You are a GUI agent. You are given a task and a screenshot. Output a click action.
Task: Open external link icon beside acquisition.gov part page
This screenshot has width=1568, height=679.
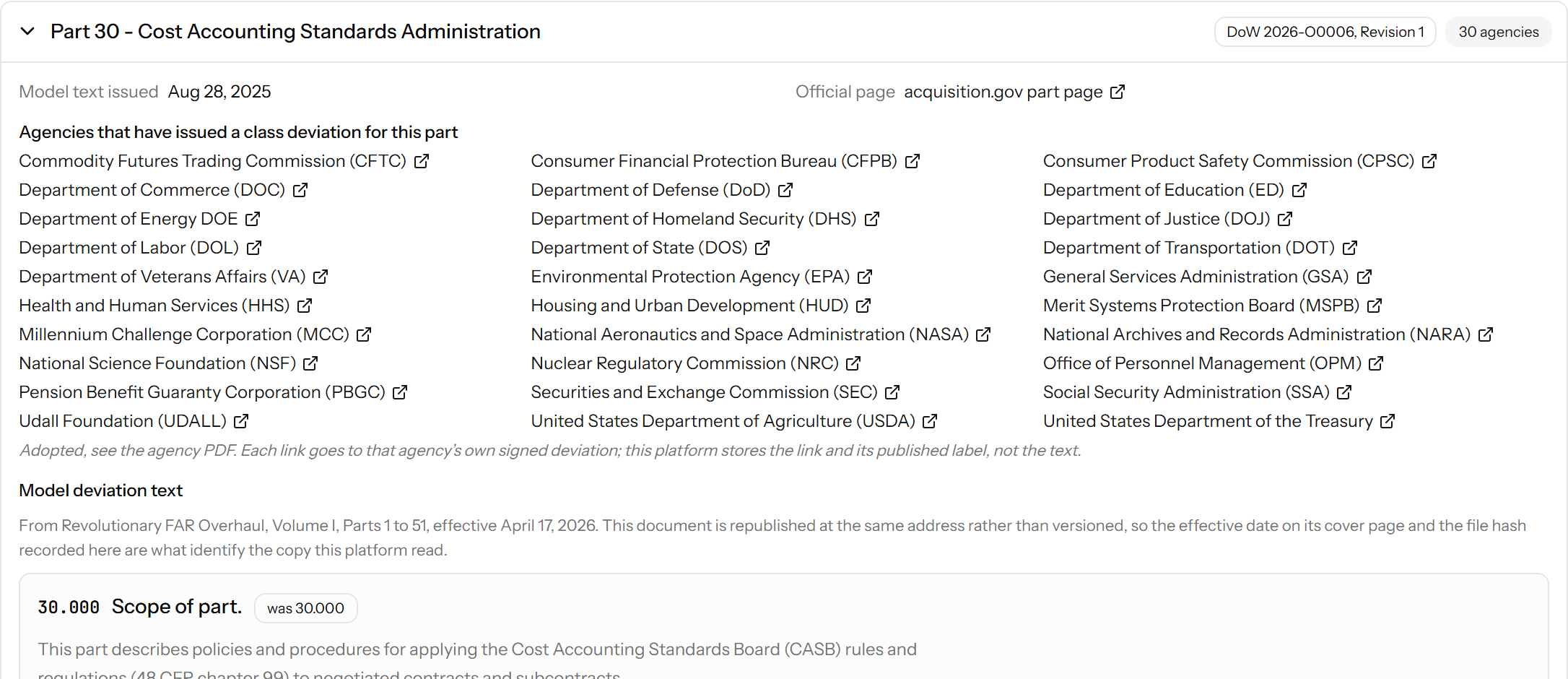(x=1117, y=92)
